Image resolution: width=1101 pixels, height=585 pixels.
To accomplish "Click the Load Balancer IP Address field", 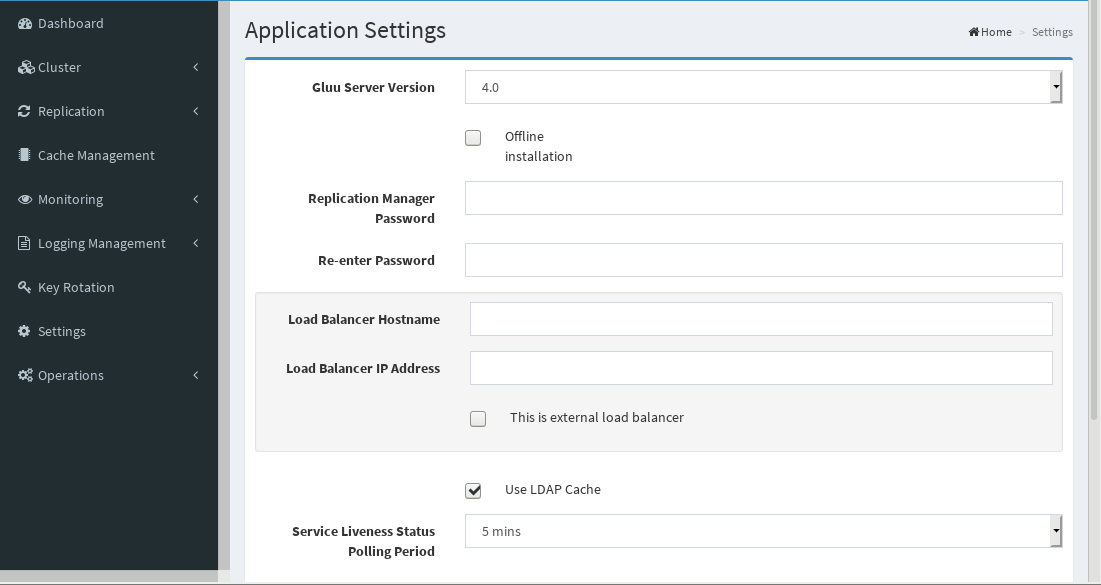I will (761, 368).
